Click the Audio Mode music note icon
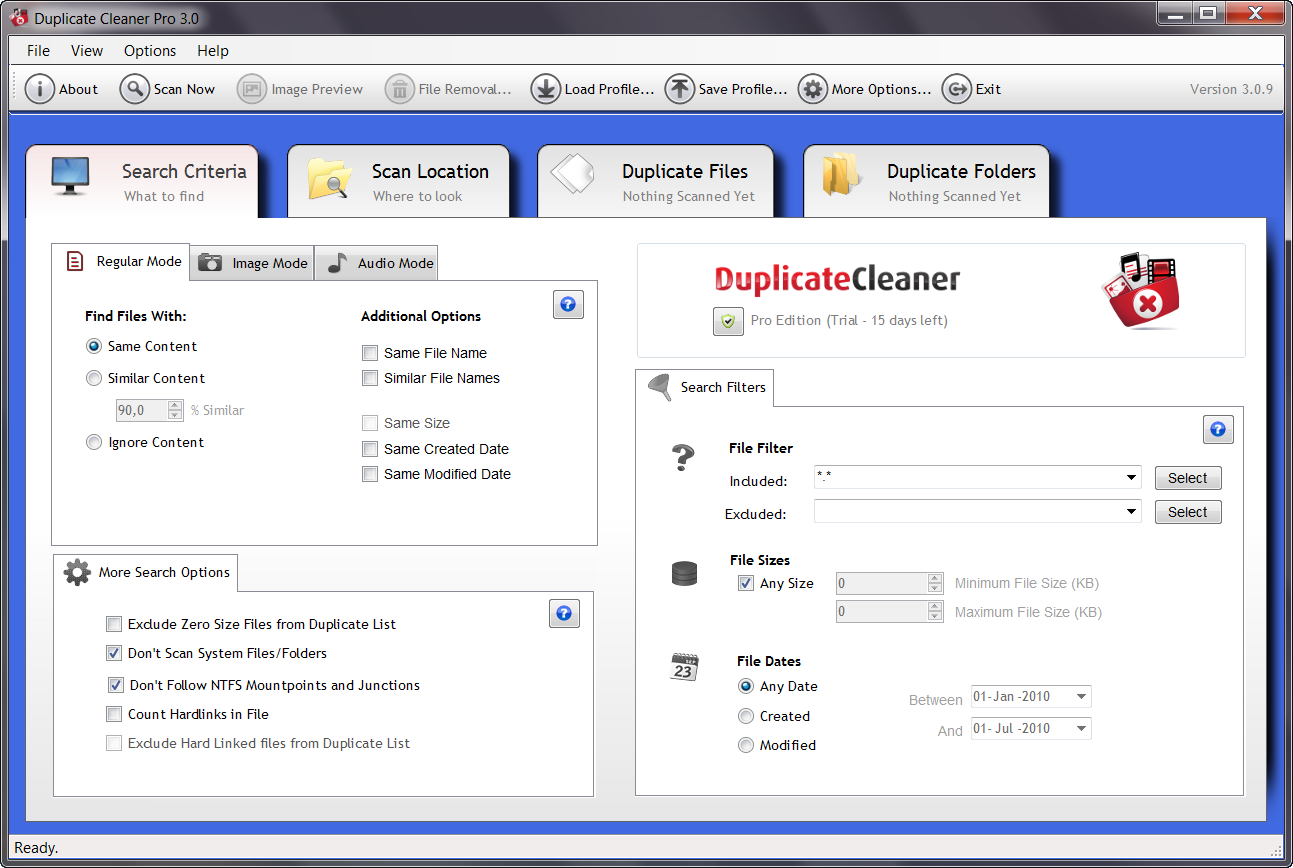1293x868 pixels. coord(338,262)
